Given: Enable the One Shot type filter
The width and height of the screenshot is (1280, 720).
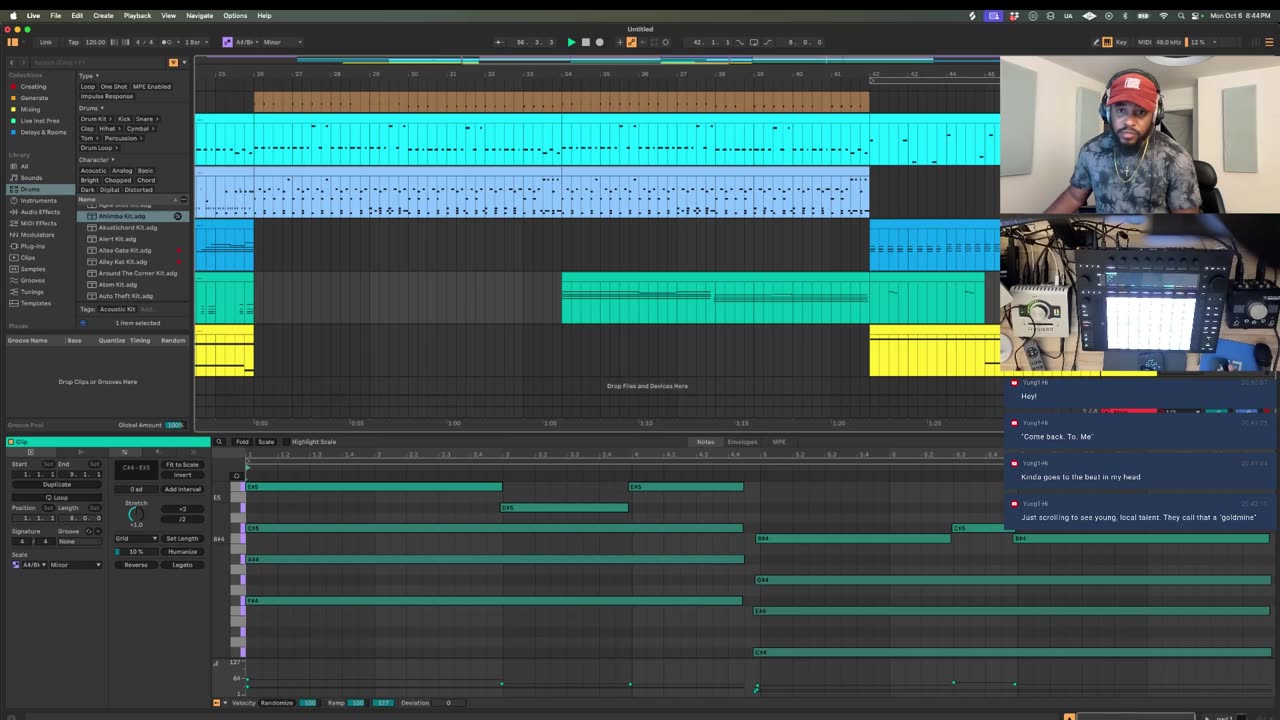Looking at the screenshot, I should [114, 86].
